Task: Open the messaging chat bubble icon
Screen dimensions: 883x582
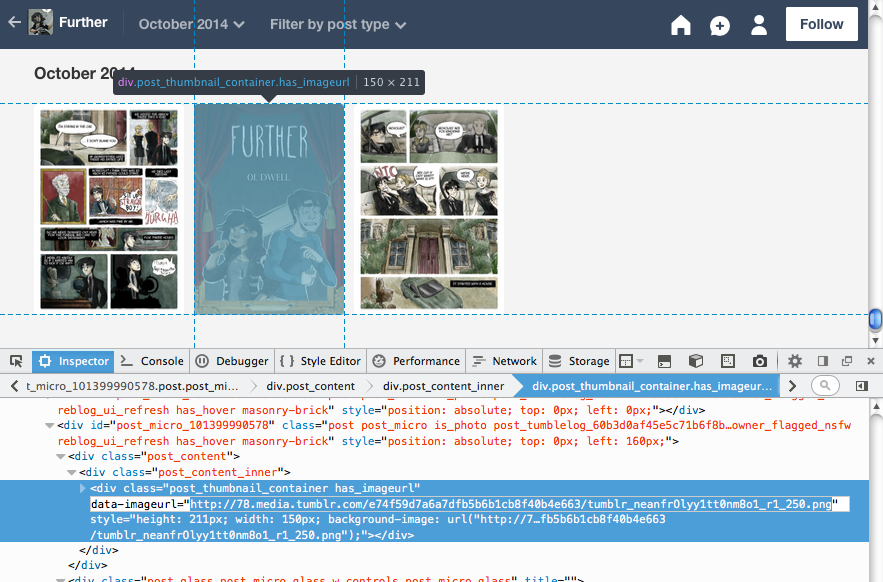Action: [720, 25]
